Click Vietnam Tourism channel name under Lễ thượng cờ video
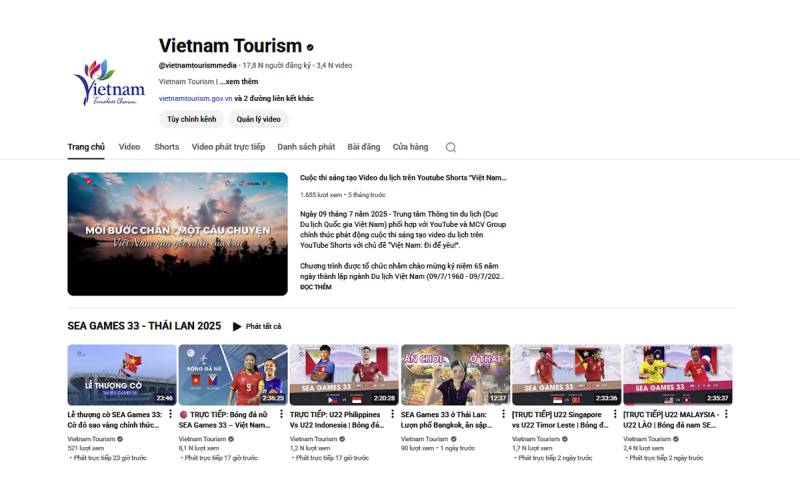800x500 pixels. [91, 439]
